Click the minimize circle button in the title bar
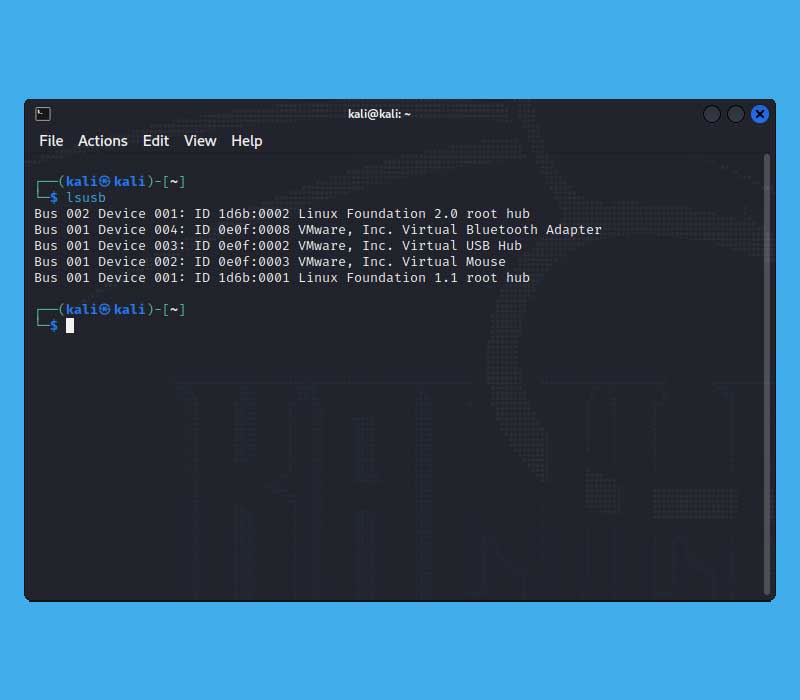This screenshot has width=800, height=700. point(712,114)
